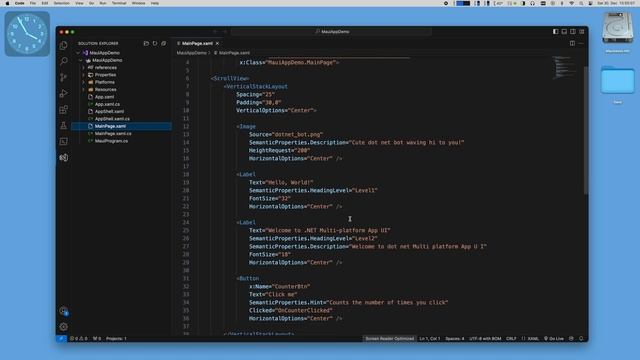Click the MauiAppDemo command center search box
Image resolution: width=640 pixels, height=360 pixels.
point(331,31)
